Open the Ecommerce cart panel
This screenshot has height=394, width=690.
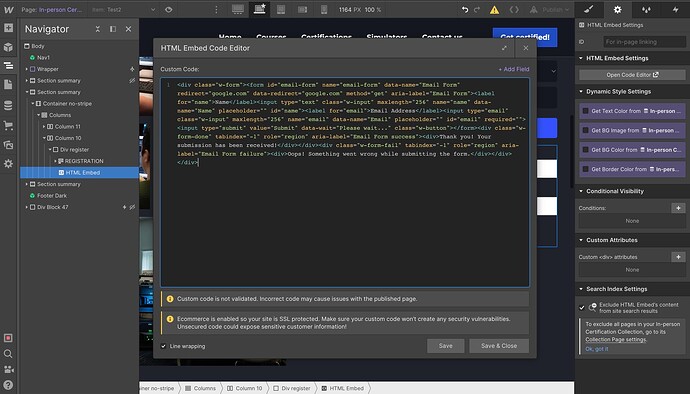(8, 125)
